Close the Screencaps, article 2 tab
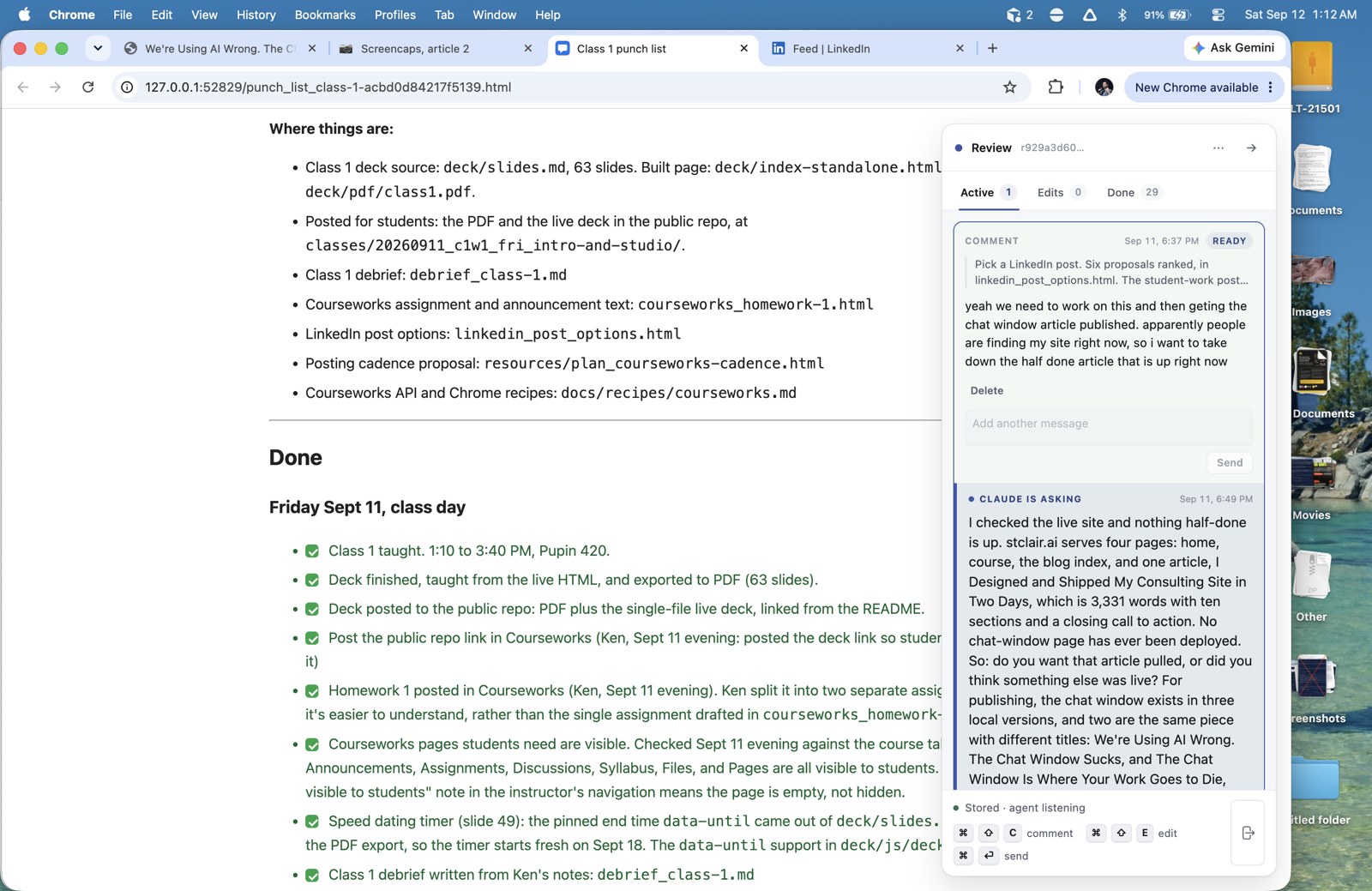The width and height of the screenshot is (1372, 891). (527, 48)
